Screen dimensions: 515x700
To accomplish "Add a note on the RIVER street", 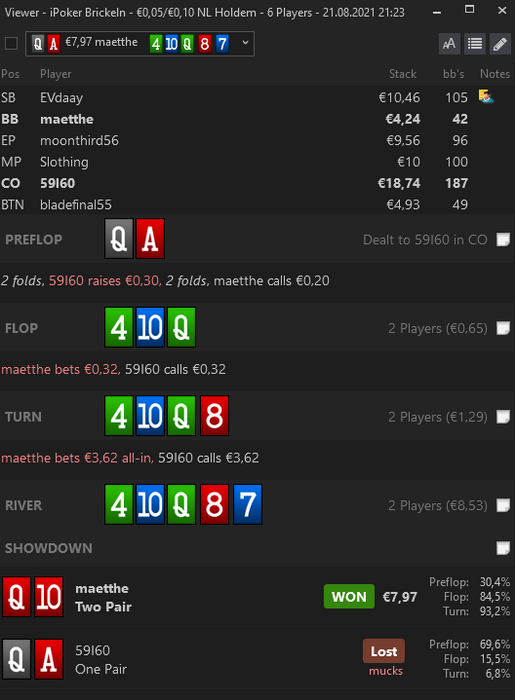I will tap(503, 505).
